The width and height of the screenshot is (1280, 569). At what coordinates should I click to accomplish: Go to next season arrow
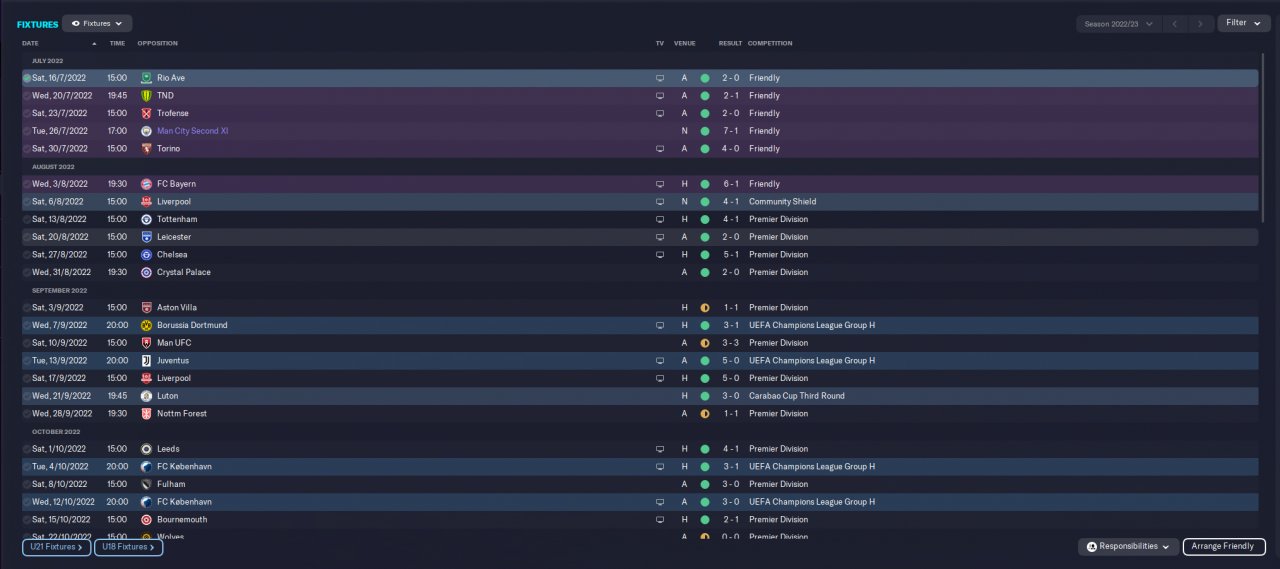[1201, 23]
